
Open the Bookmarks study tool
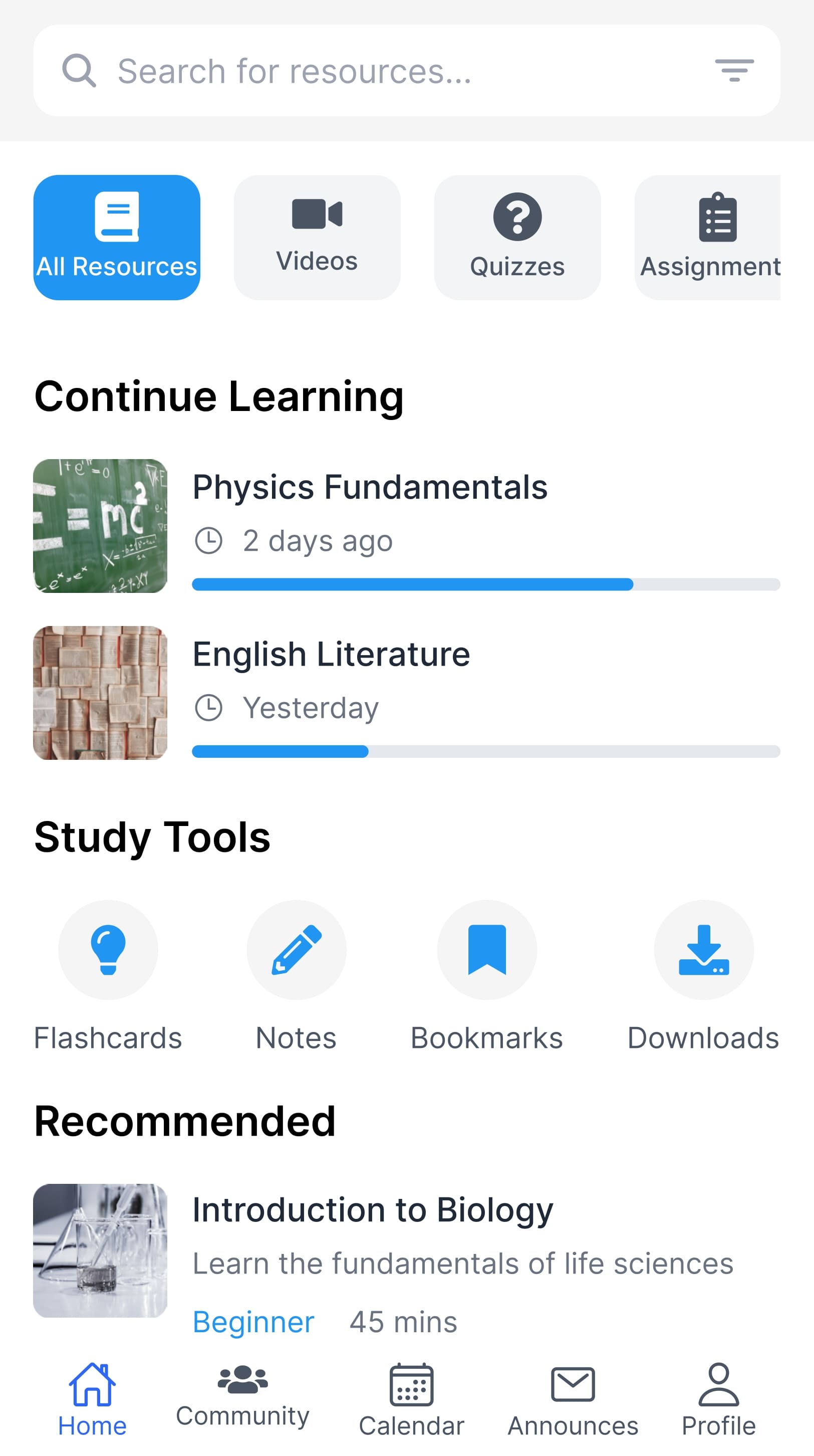[486, 950]
